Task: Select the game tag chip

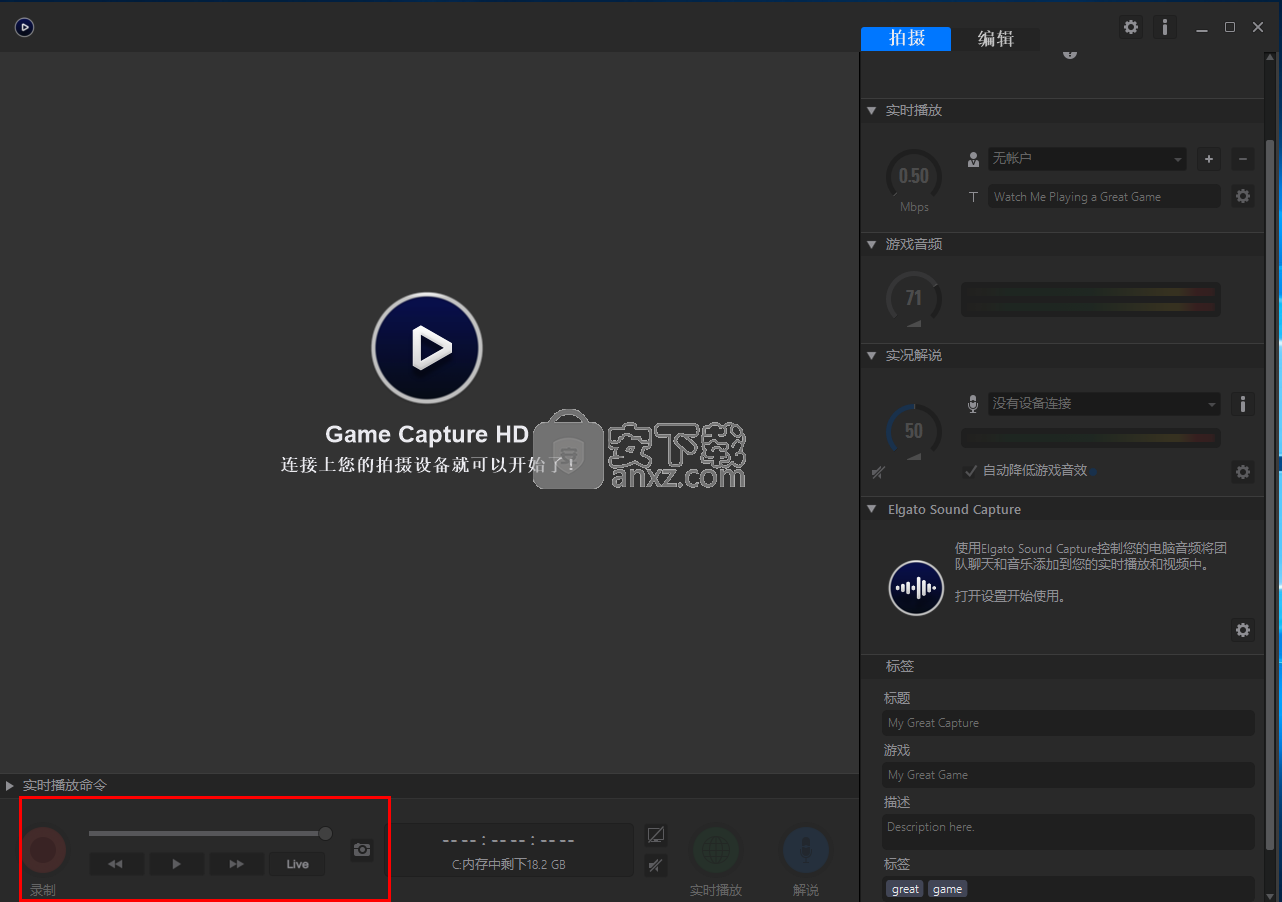Action: [x=947, y=889]
